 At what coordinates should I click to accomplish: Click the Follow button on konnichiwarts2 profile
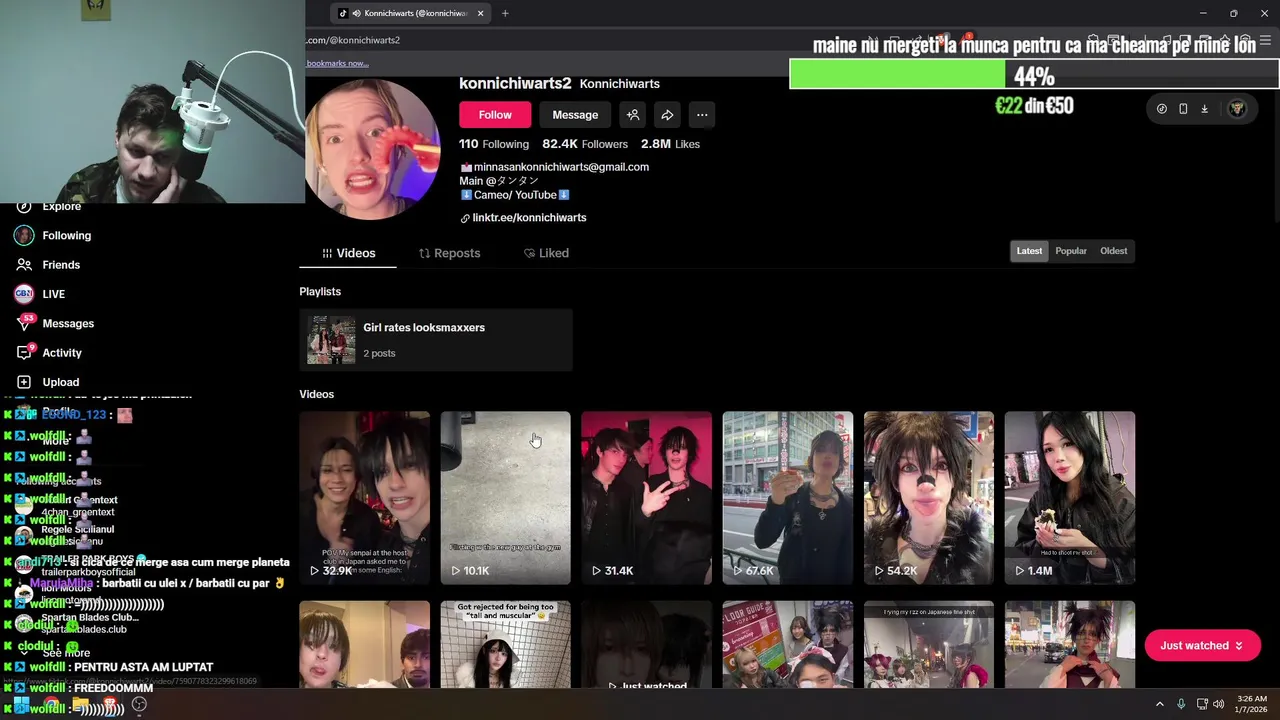(495, 115)
